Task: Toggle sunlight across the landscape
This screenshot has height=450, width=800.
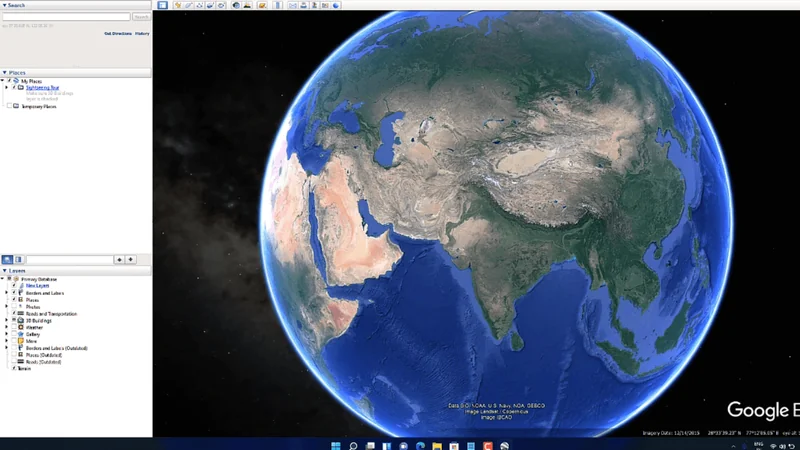Action: coord(247,5)
